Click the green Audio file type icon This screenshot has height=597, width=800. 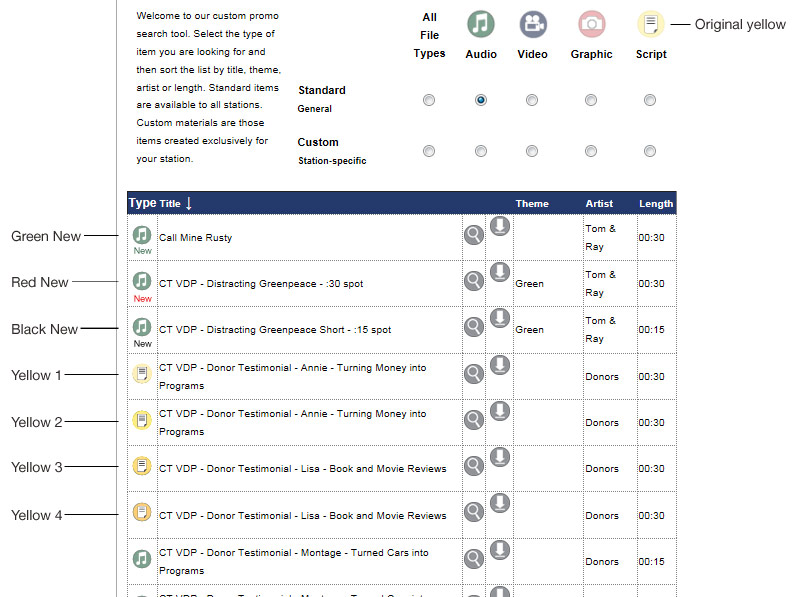coord(481,24)
